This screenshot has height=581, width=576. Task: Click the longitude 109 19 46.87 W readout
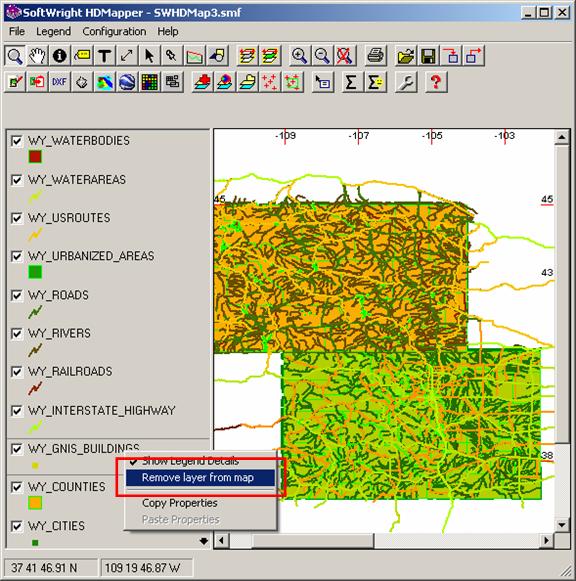(146, 568)
